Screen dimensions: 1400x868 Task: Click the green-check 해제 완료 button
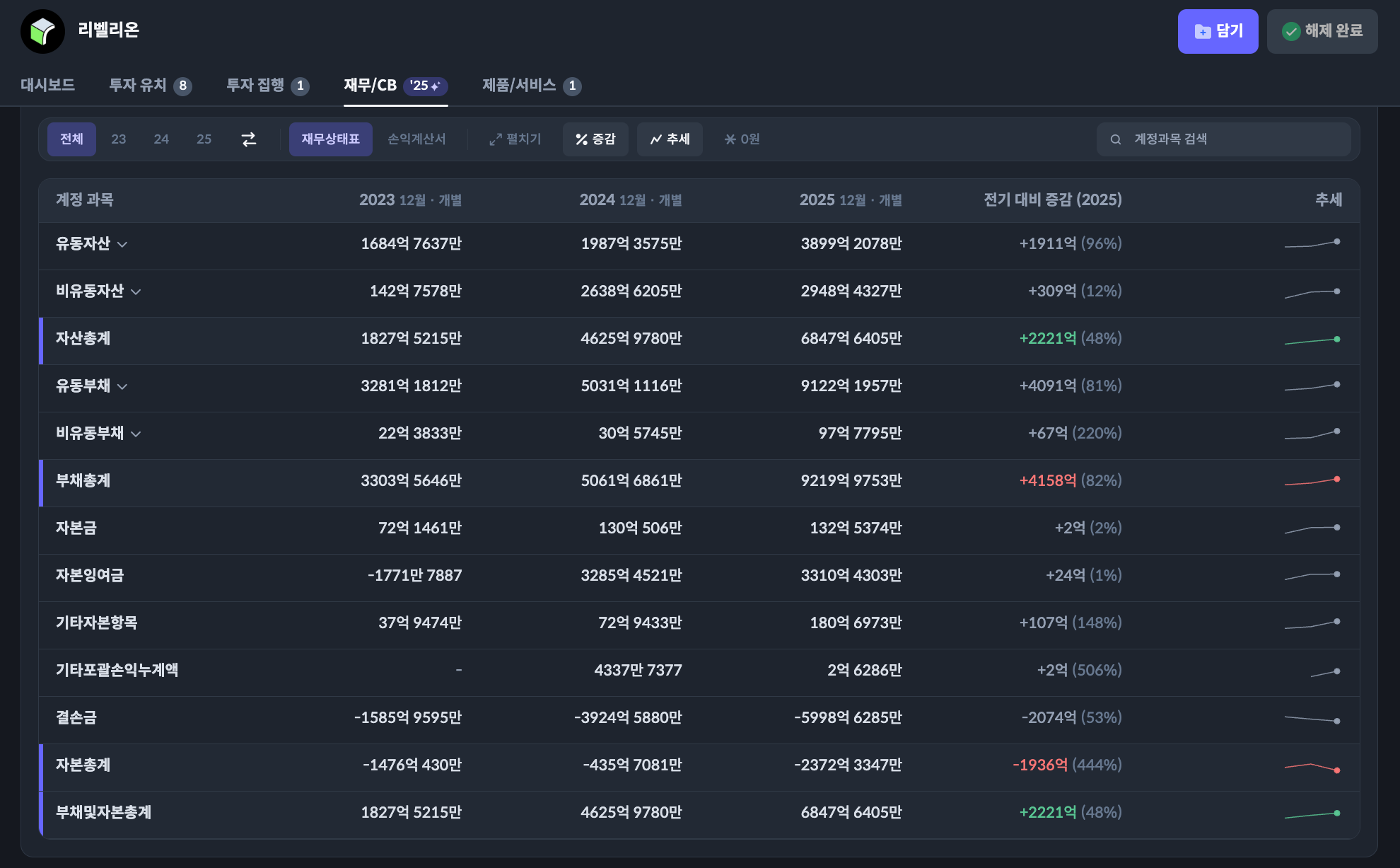[1322, 31]
